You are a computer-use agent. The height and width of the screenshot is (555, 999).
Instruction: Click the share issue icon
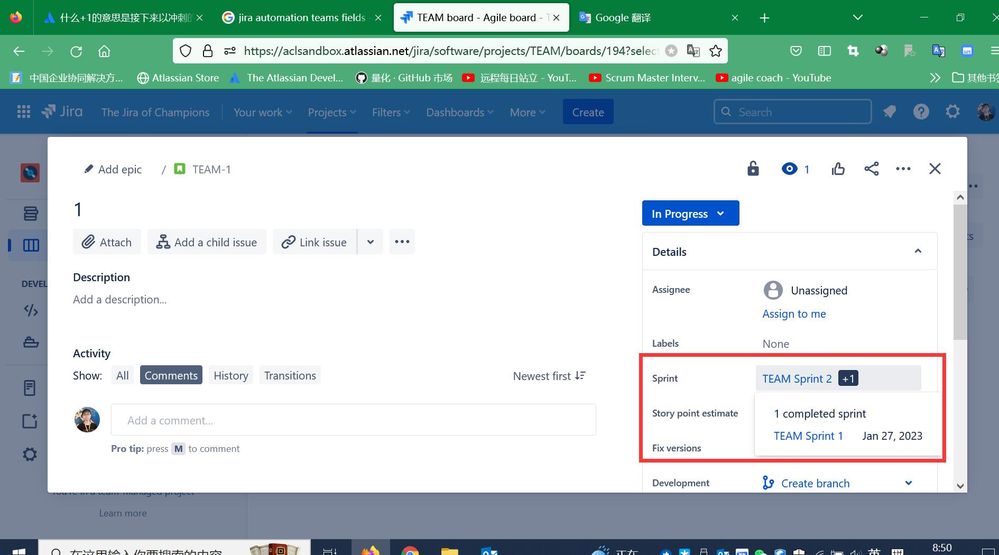(x=871, y=169)
